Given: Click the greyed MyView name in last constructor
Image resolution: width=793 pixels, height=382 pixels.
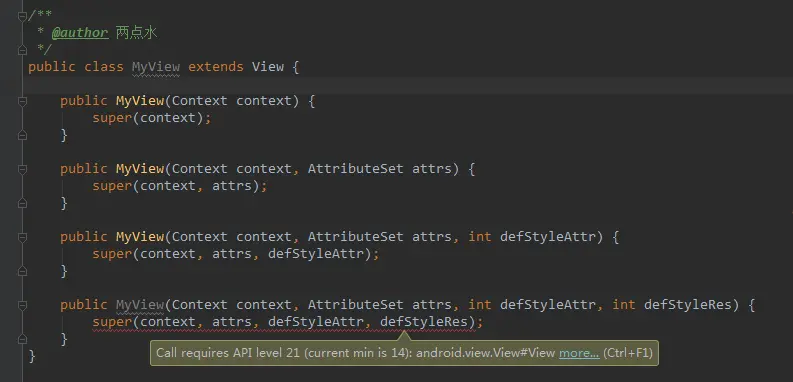Looking at the screenshot, I should pyautogui.click(x=140, y=305).
